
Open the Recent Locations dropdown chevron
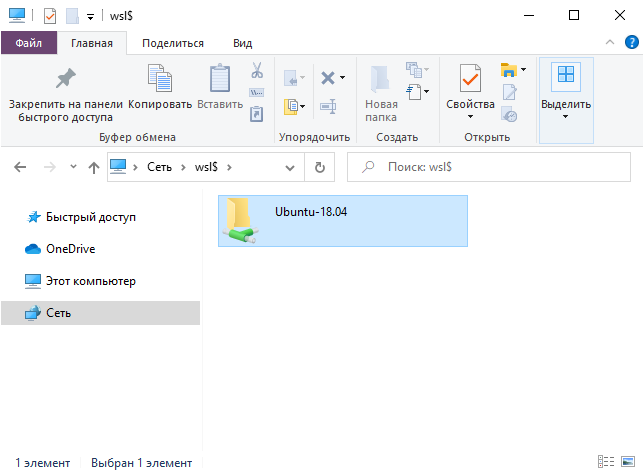coord(73,167)
